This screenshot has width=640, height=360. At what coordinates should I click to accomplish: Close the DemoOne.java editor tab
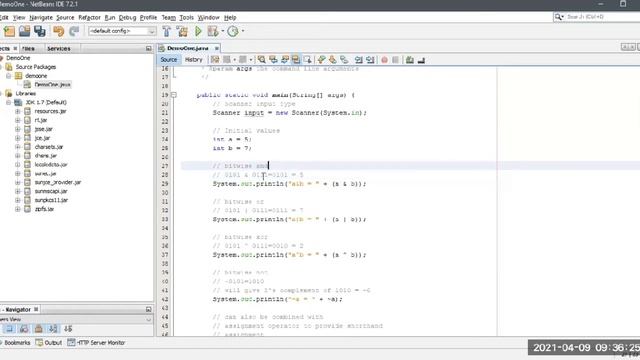coord(217,49)
